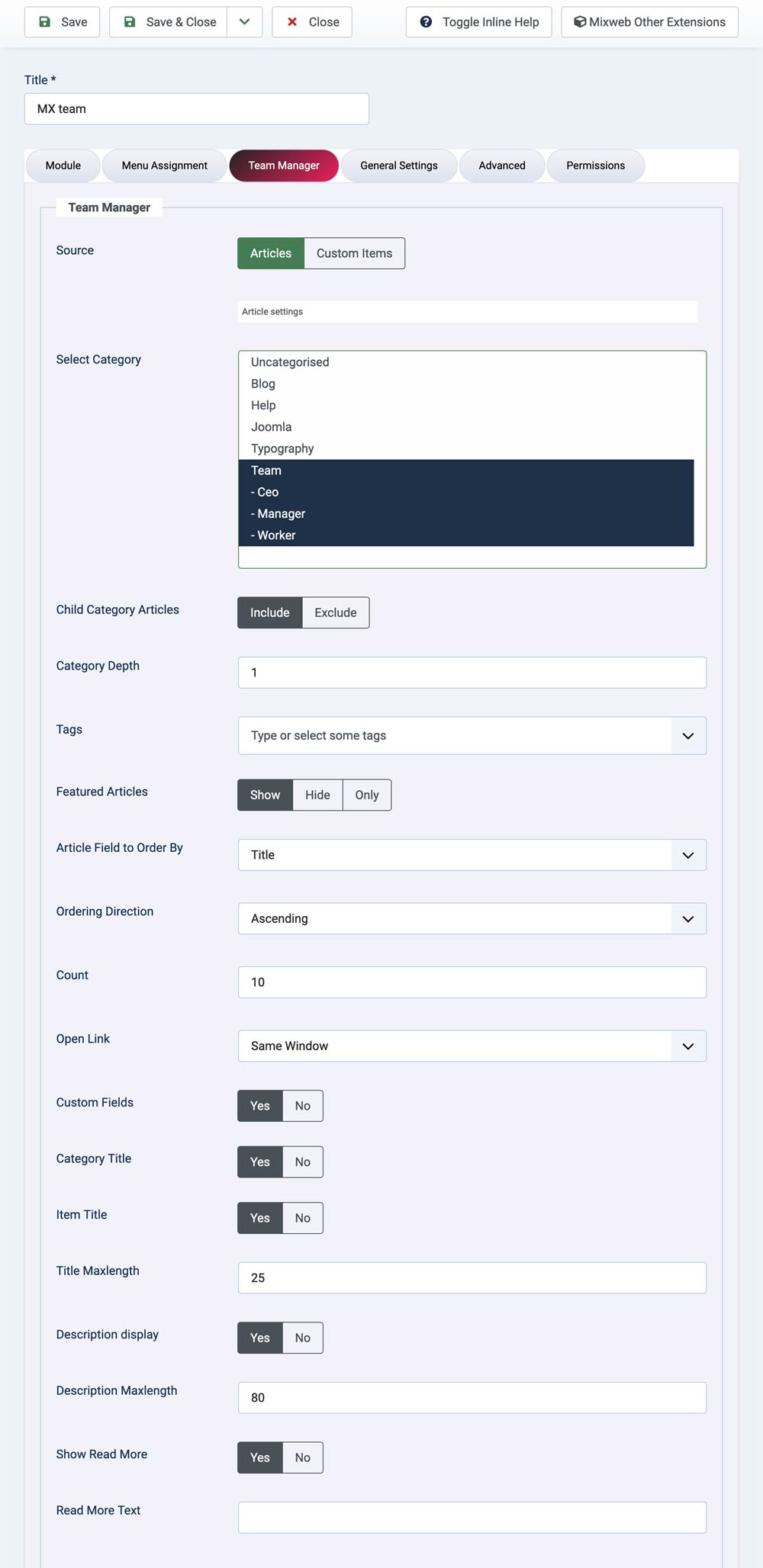Disable Show Read More with No
Screen dimensions: 763x1568
click(x=302, y=1457)
